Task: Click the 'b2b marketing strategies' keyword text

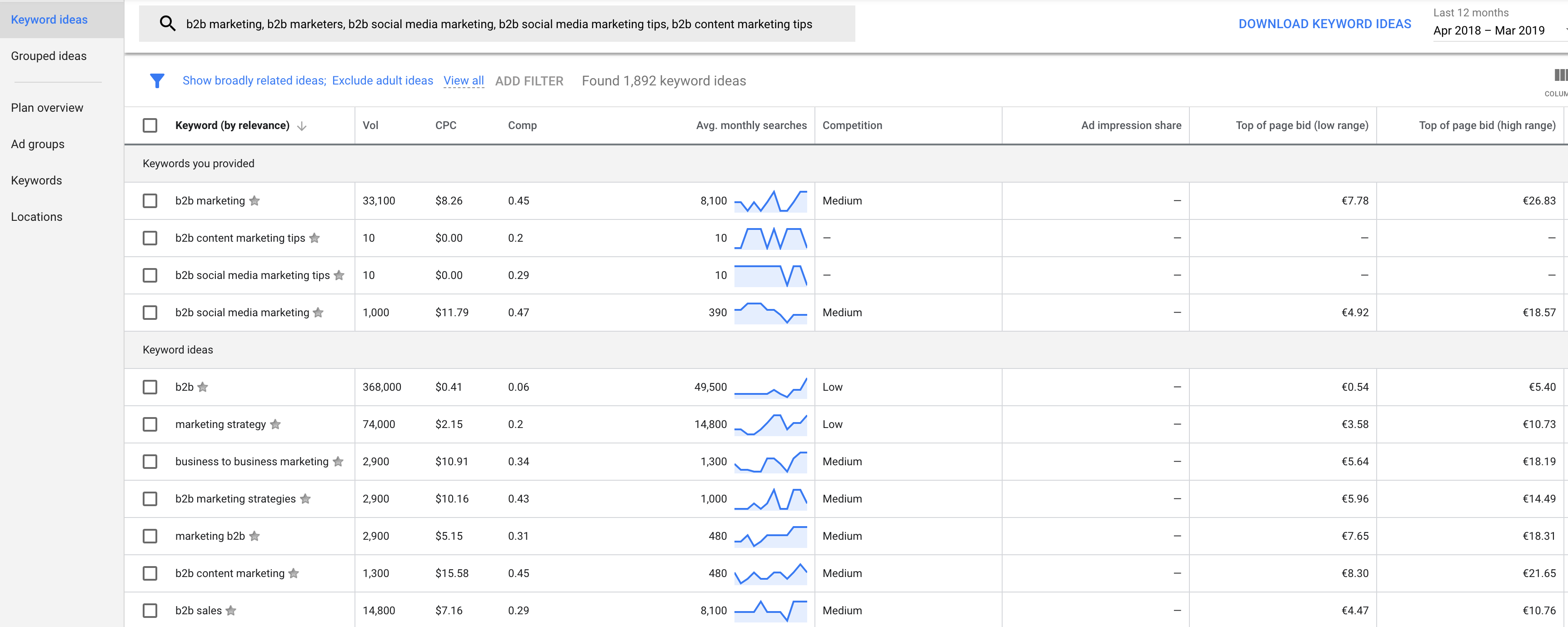Action: [235, 498]
